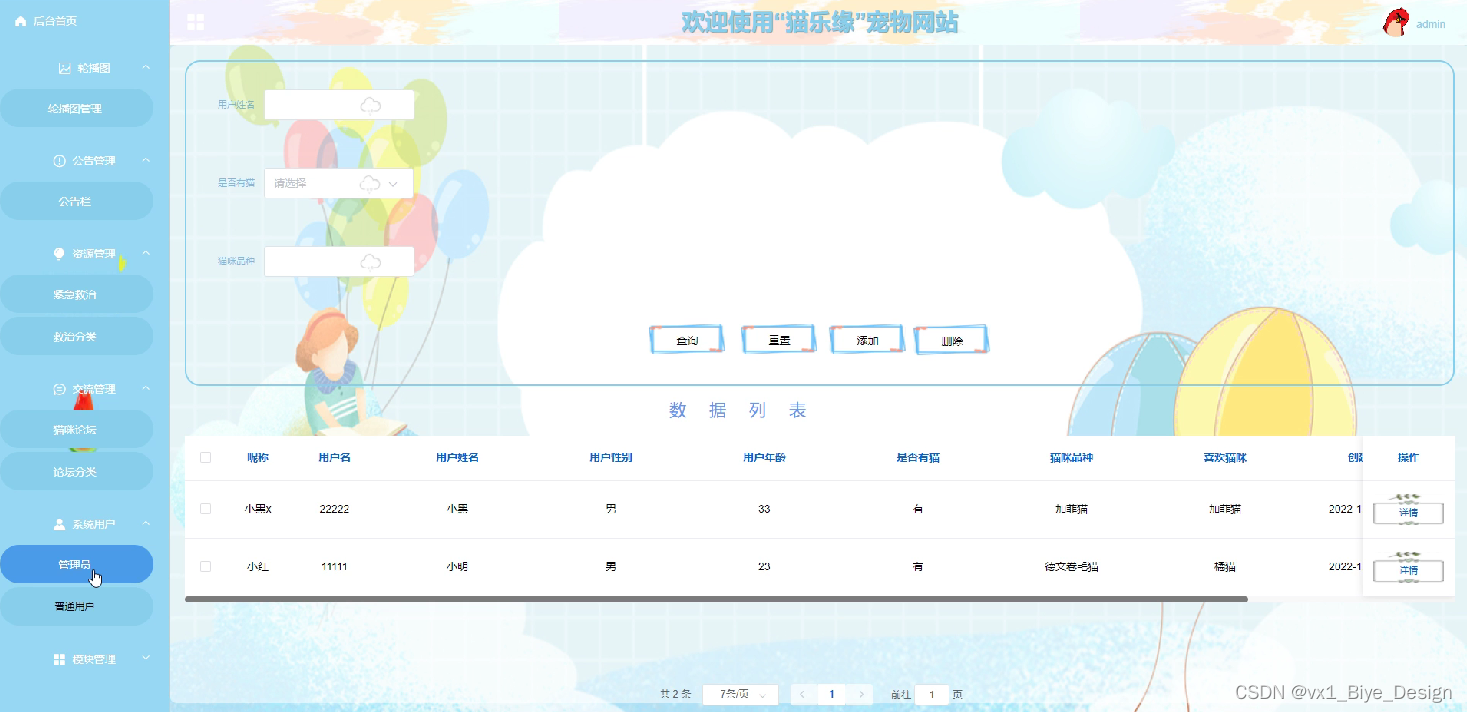
Task: Open 公告栏 in the sidebar
Action: pos(76,201)
